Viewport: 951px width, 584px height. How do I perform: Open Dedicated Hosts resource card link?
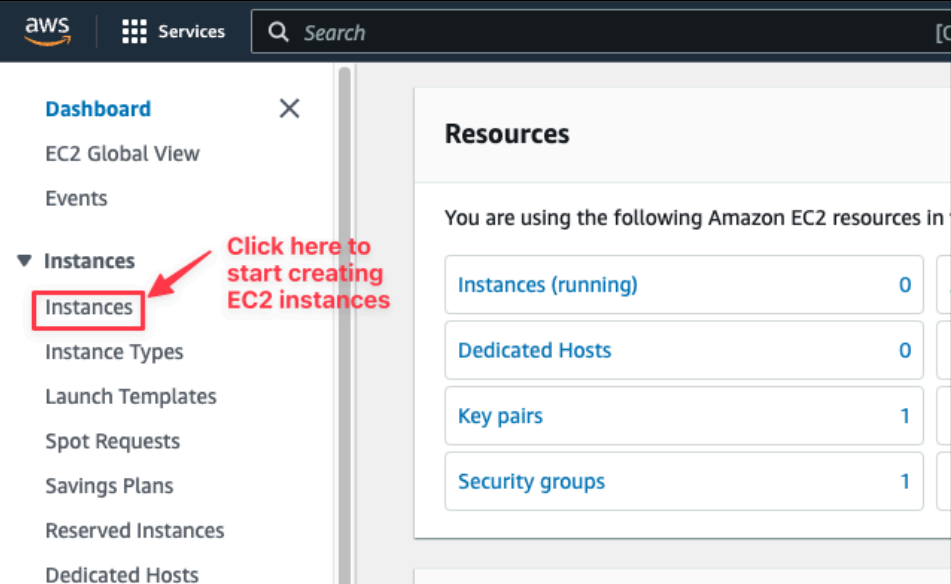tap(534, 350)
